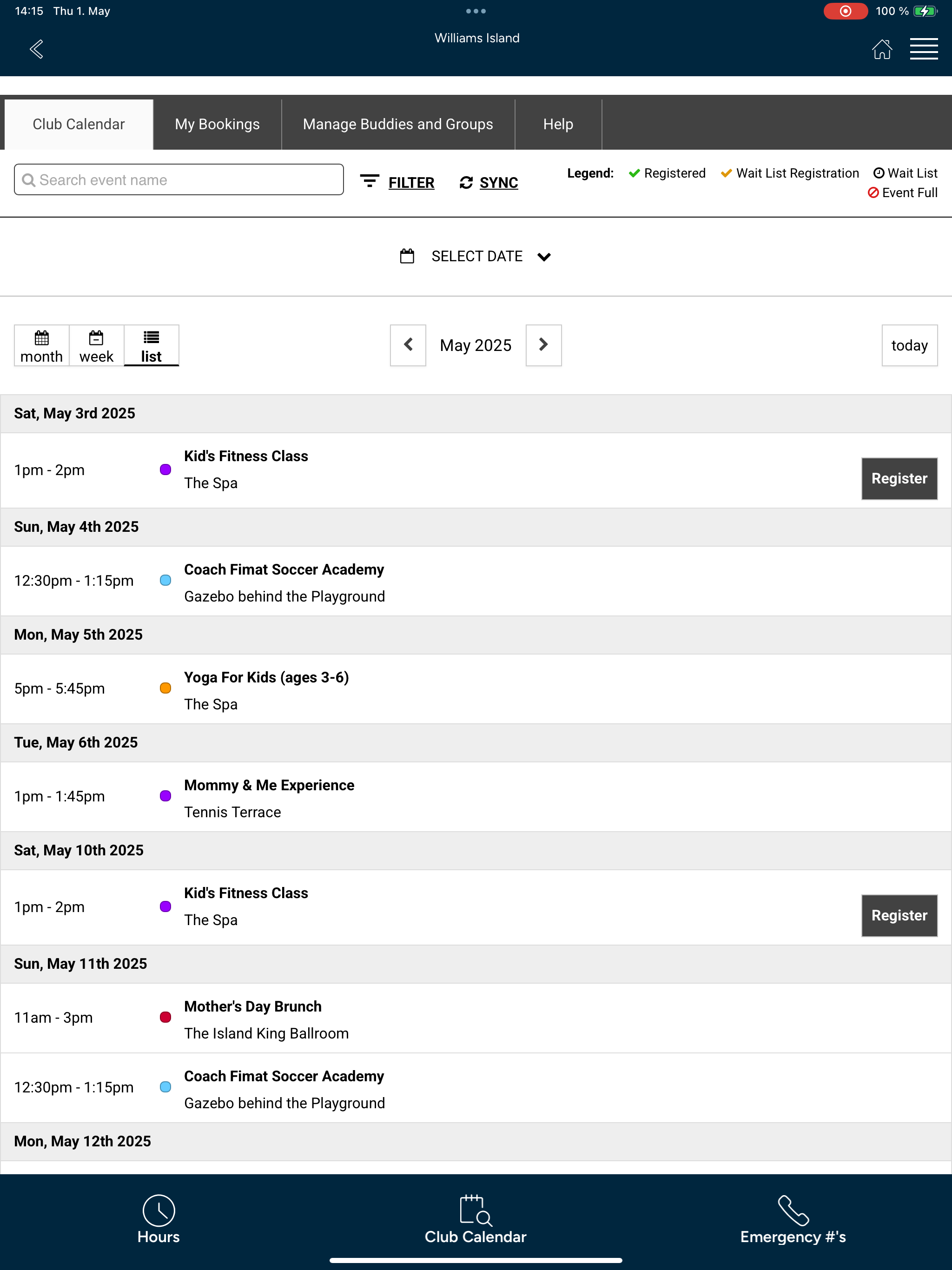
Task: Go to next month
Action: 544,345
